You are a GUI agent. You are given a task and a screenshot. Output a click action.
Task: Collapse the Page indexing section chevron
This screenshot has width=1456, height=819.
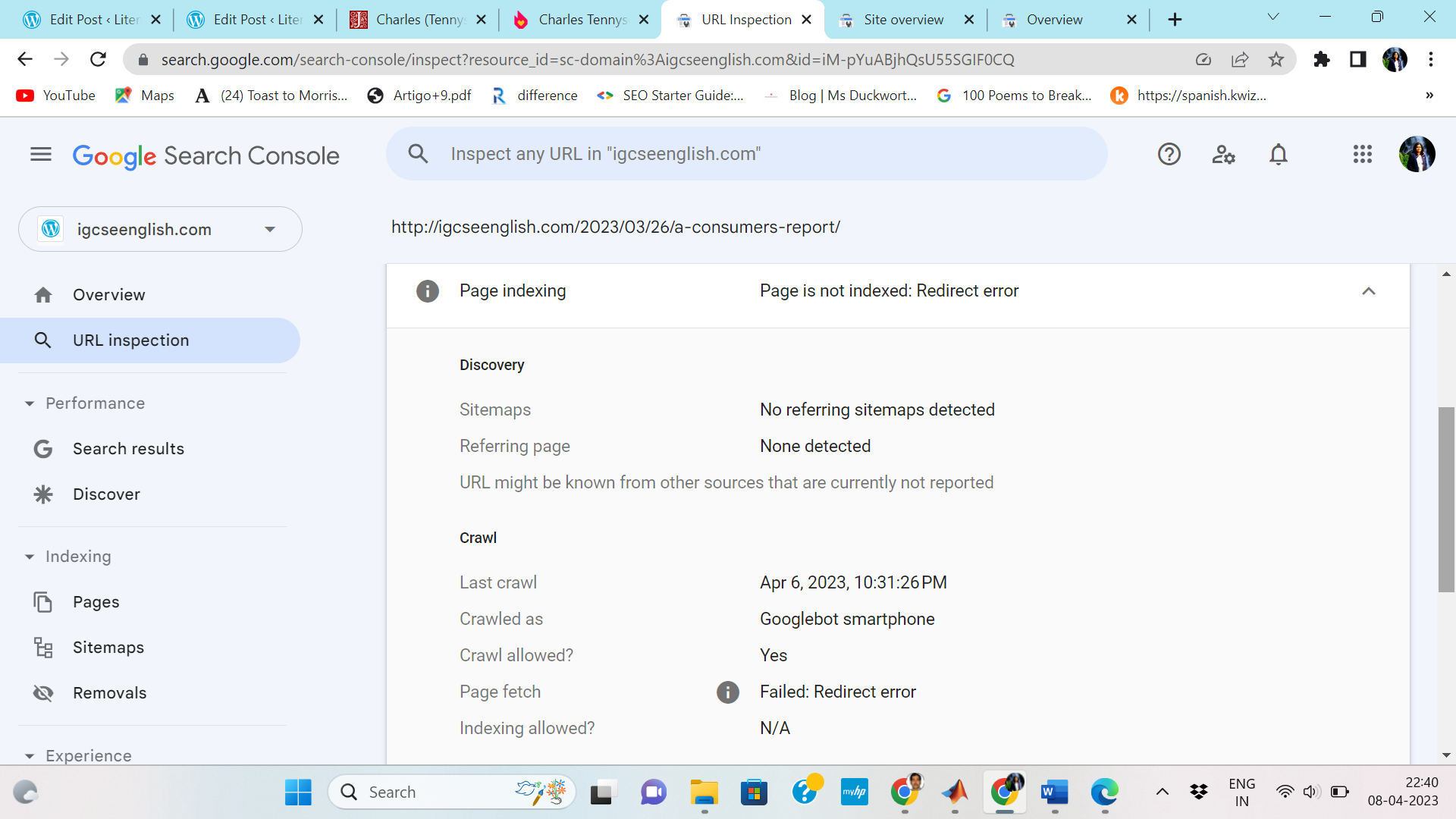point(1368,291)
